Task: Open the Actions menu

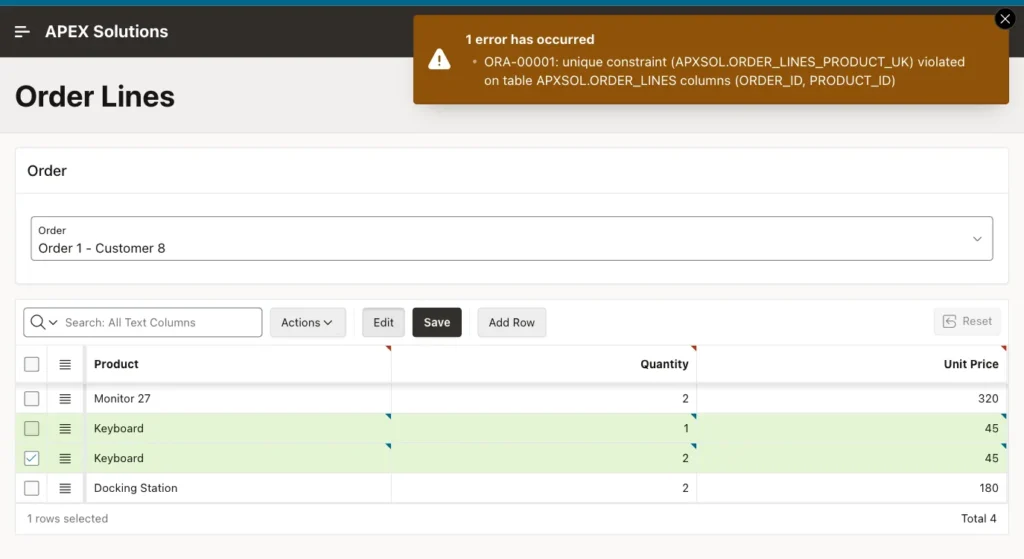Action: pos(308,322)
